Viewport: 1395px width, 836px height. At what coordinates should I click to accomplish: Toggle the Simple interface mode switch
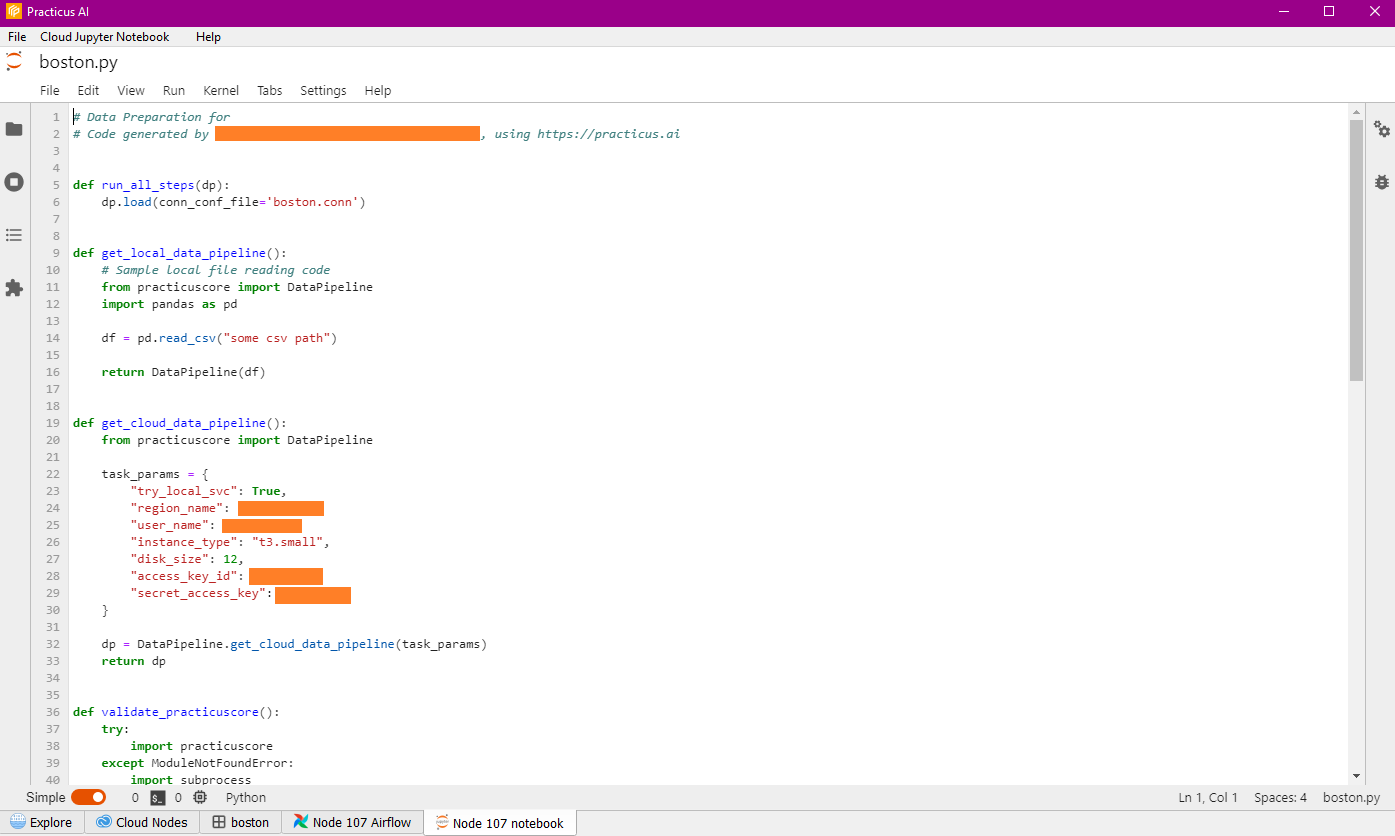(x=88, y=798)
